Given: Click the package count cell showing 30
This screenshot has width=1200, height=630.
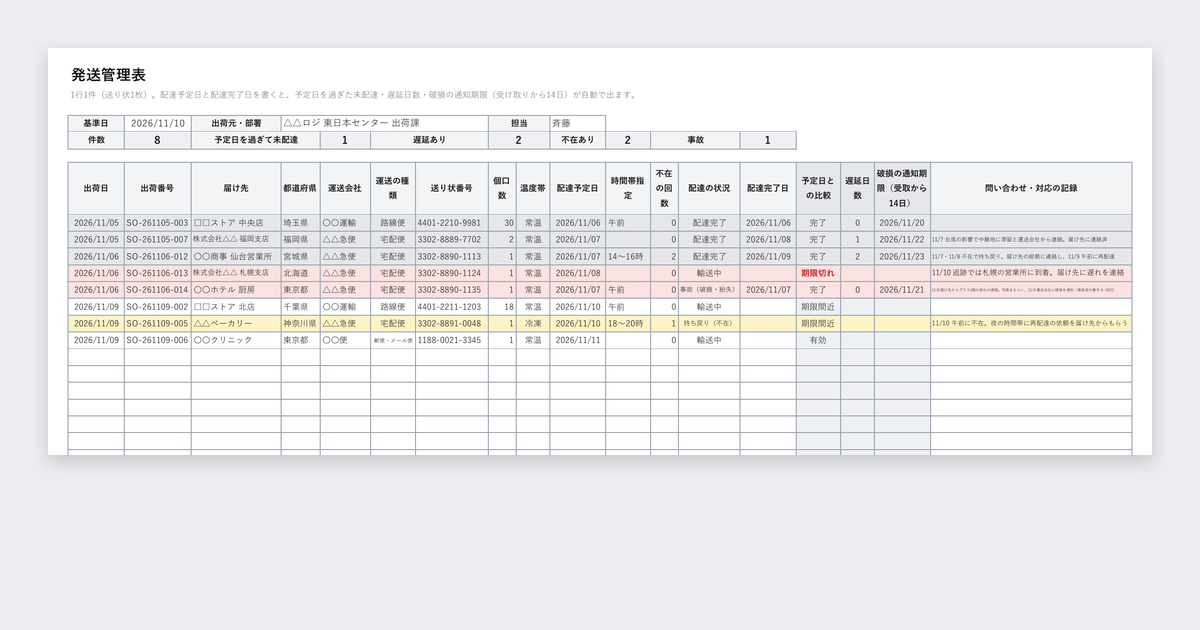Looking at the screenshot, I should coord(502,223).
